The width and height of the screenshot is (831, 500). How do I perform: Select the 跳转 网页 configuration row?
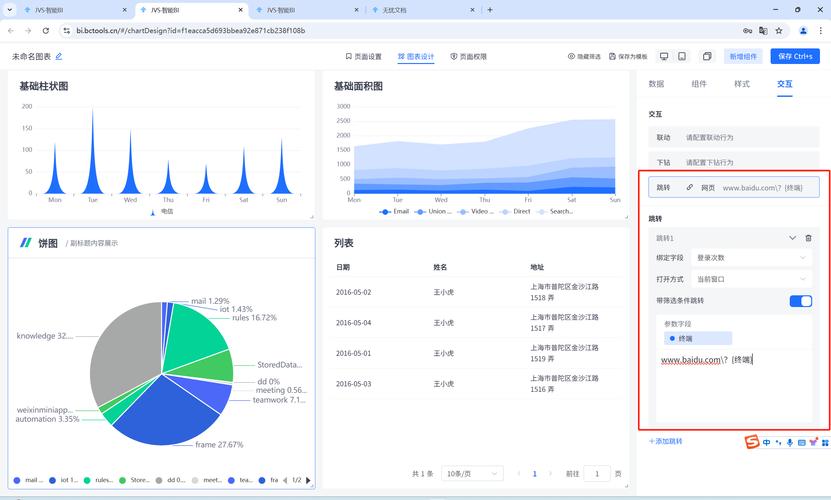click(734, 187)
